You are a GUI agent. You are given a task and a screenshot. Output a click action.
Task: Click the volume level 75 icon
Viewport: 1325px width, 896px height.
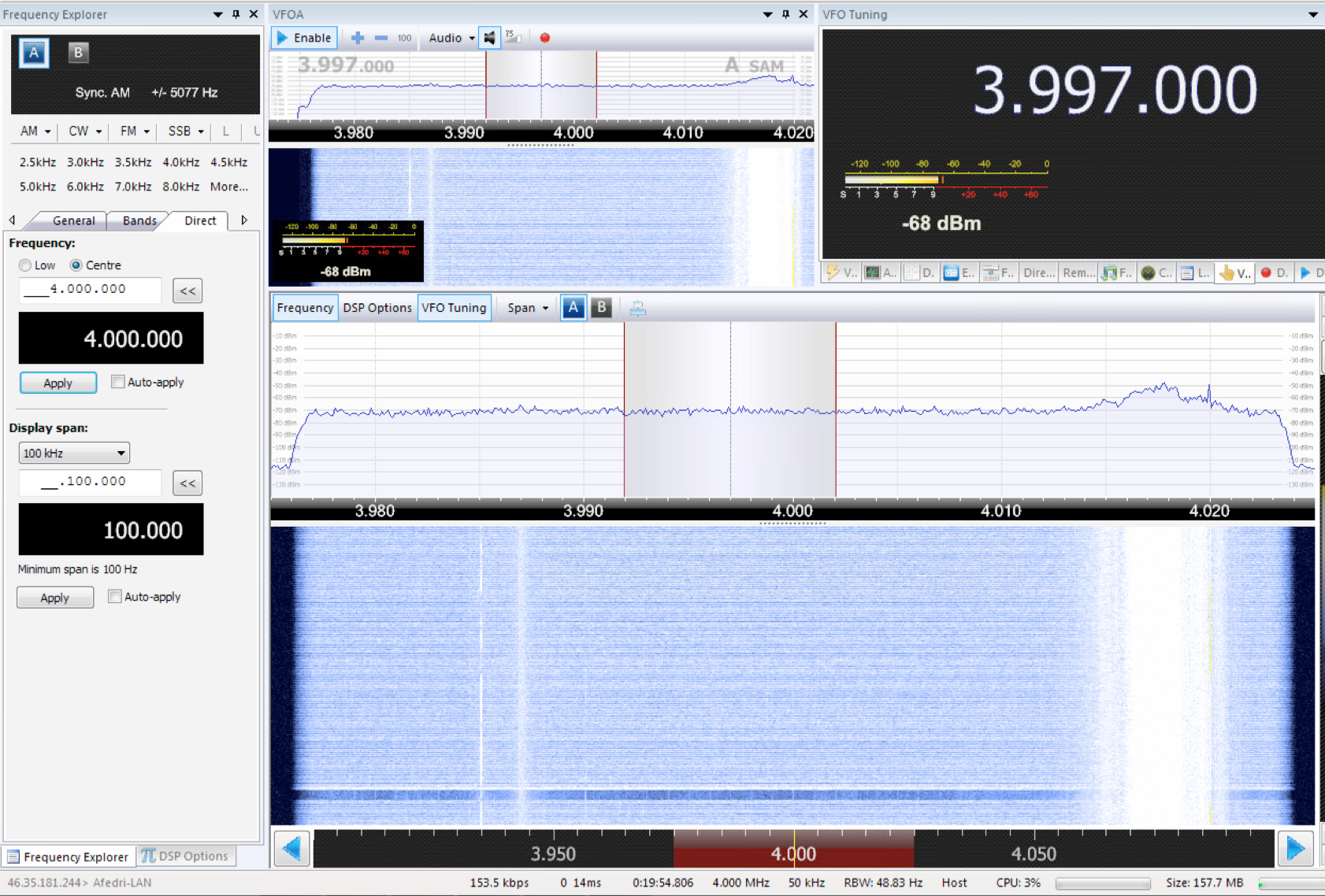point(513,37)
